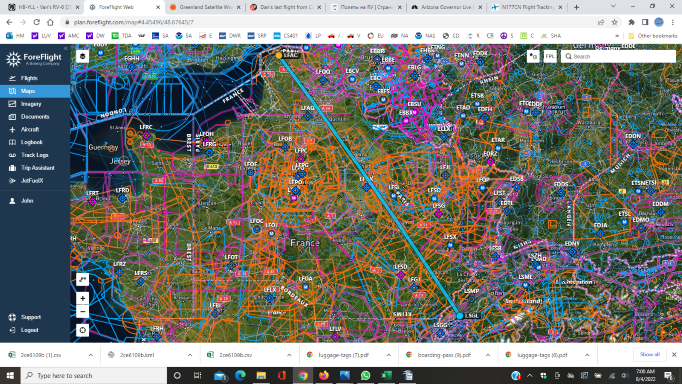This screenshot has height=384, width=682.
Task: Close the downloads bar
Action: click(674, 354)
